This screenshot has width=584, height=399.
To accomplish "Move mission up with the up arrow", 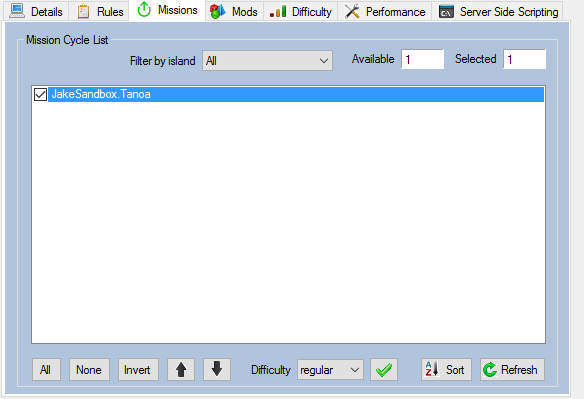I will point(181,370).
